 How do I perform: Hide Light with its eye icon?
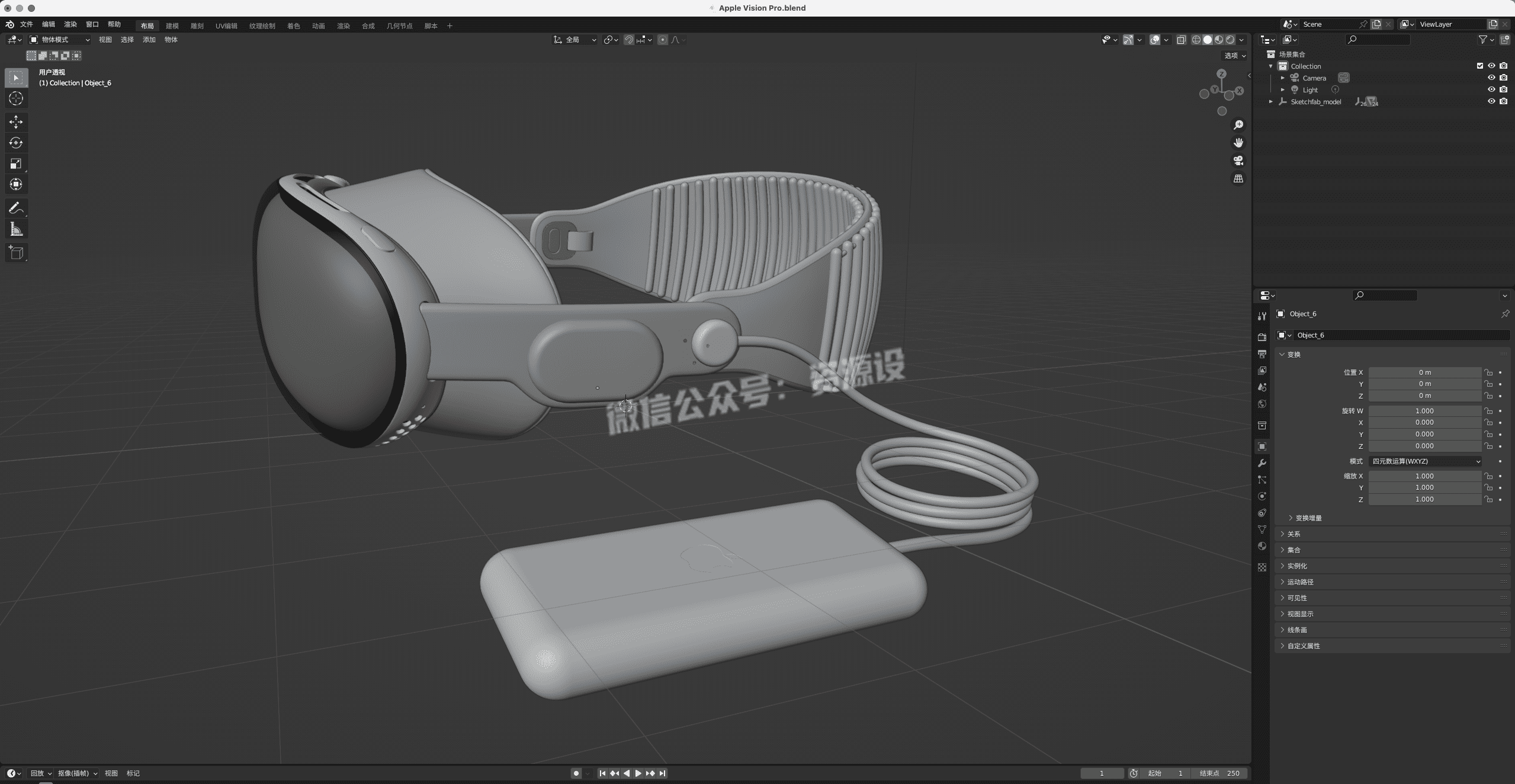click(1491, 89)
